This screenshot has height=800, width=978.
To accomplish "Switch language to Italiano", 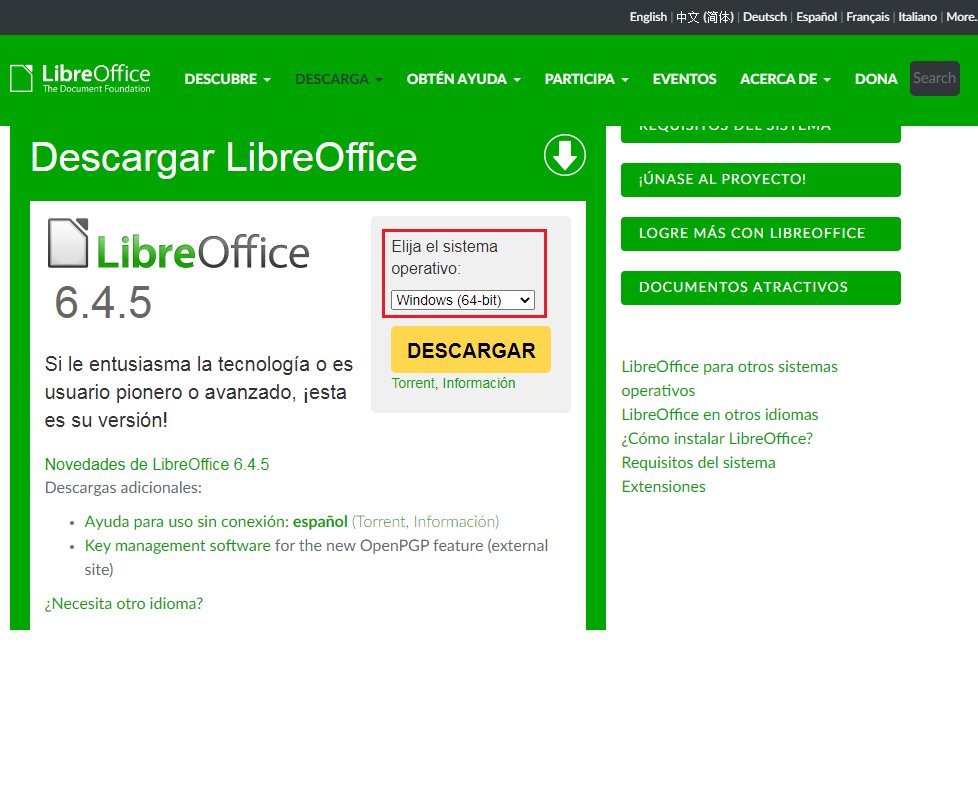I will (917, 17).
